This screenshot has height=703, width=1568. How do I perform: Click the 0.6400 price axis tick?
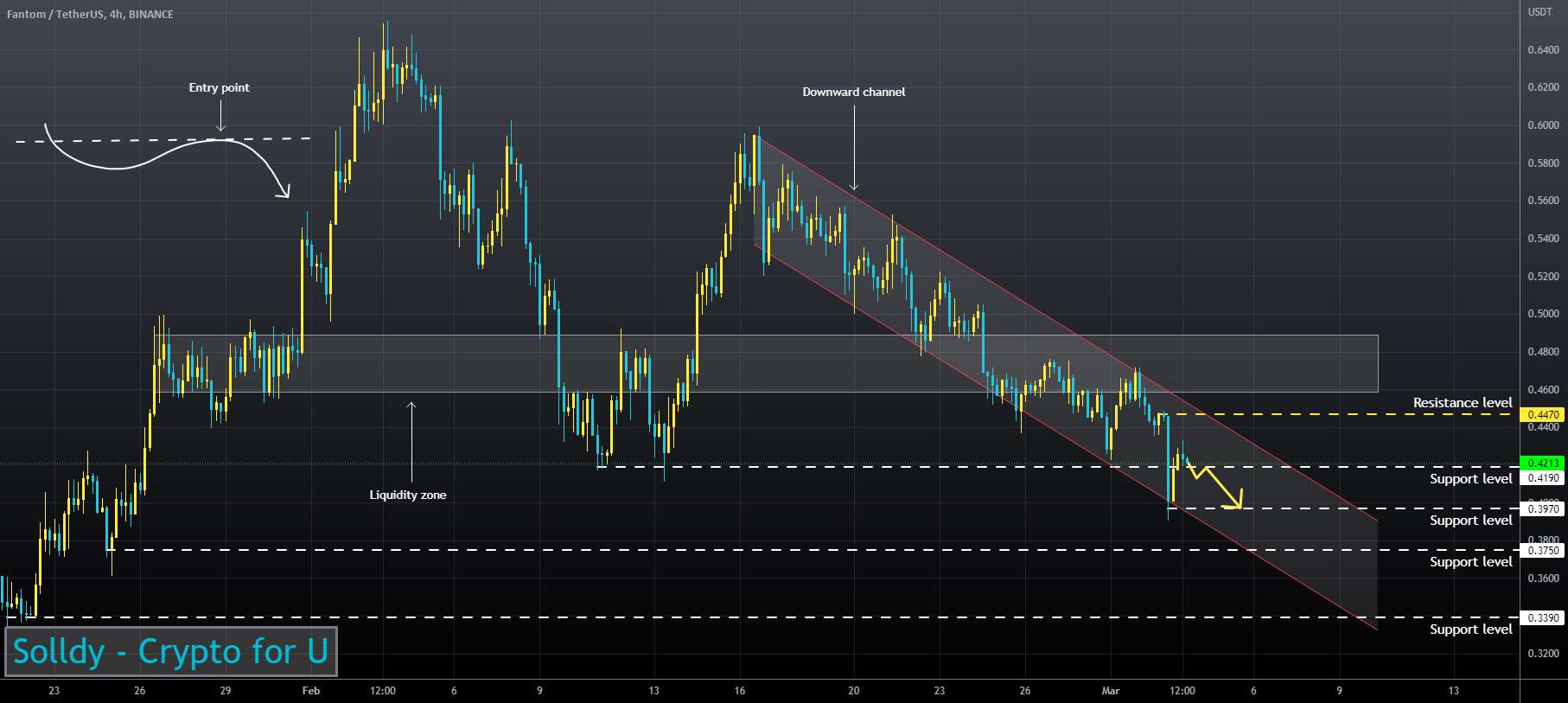[1543, 50]
